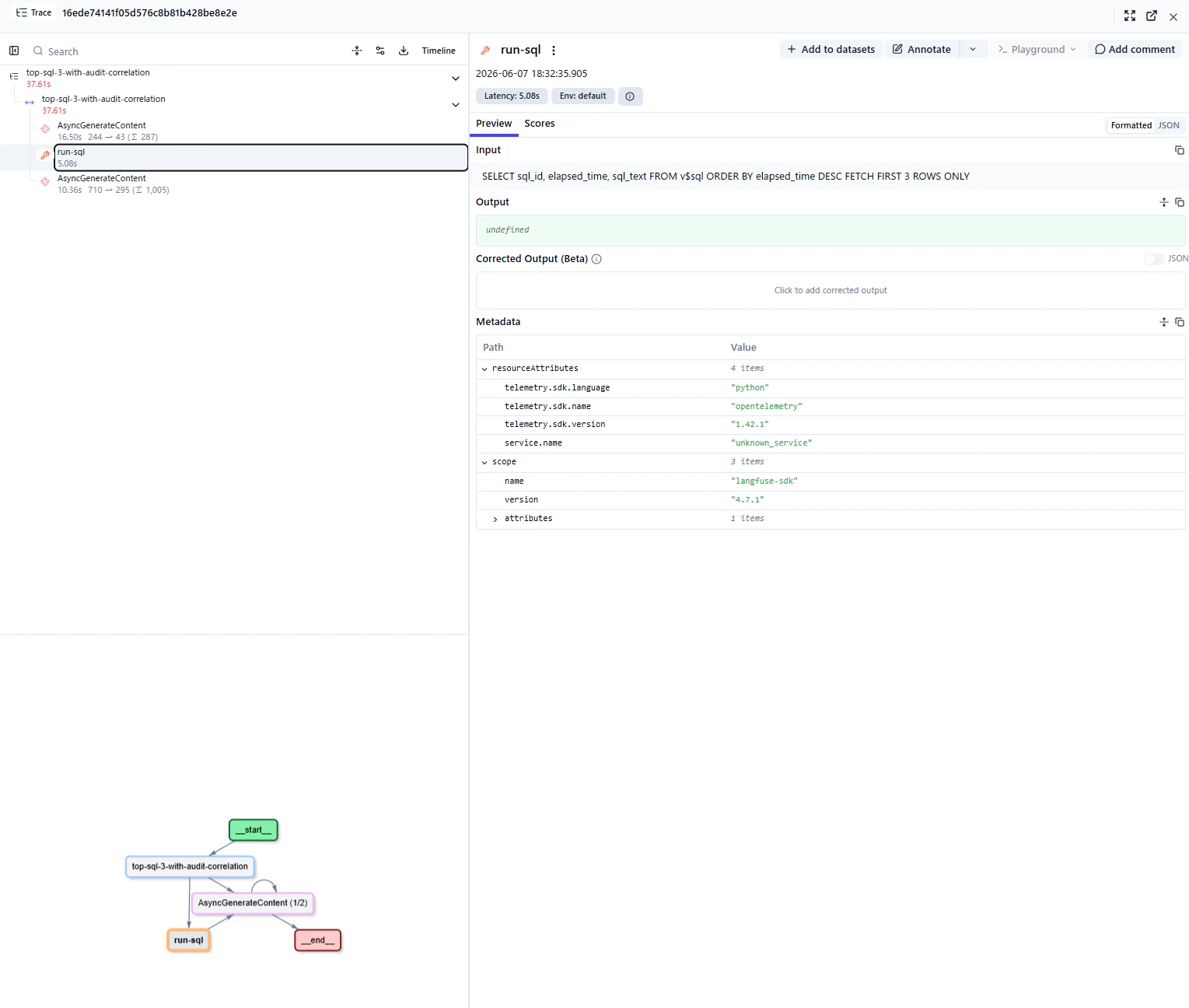Click the telemetry.sdk.language metadata row

[x=831, y=388]
